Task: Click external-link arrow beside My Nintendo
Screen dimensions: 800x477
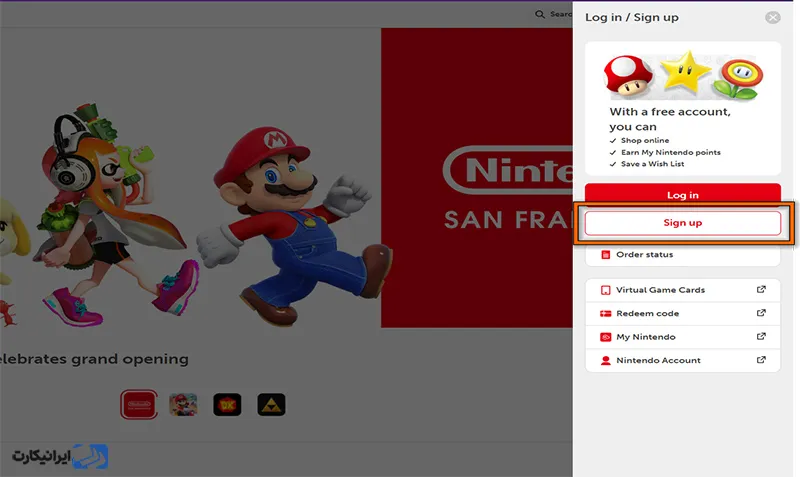Action: (761, 337)
